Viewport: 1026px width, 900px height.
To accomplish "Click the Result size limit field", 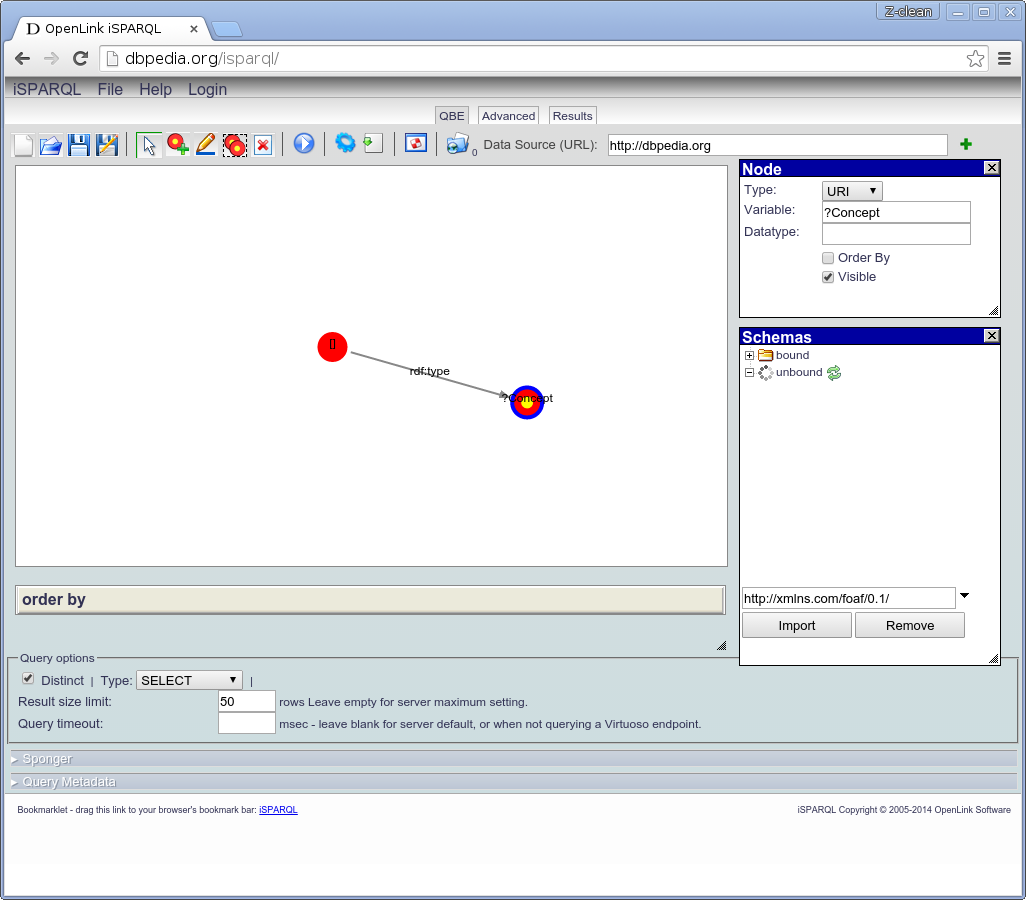I will (x=246, y=701).
